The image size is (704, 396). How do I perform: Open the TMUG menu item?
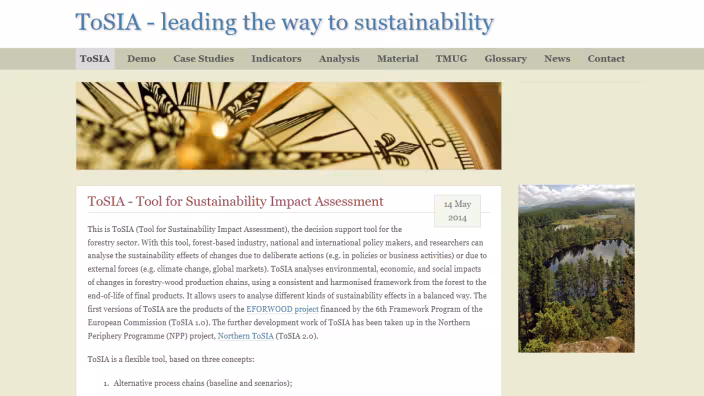[451, 59]
